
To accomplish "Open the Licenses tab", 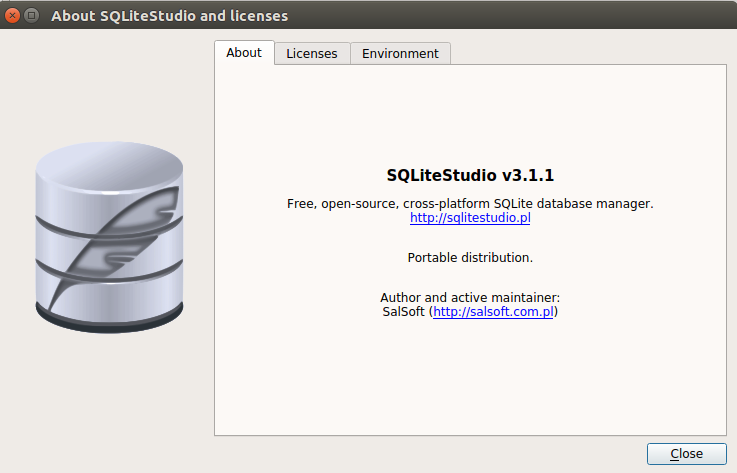I will click(x=312, y=54).
